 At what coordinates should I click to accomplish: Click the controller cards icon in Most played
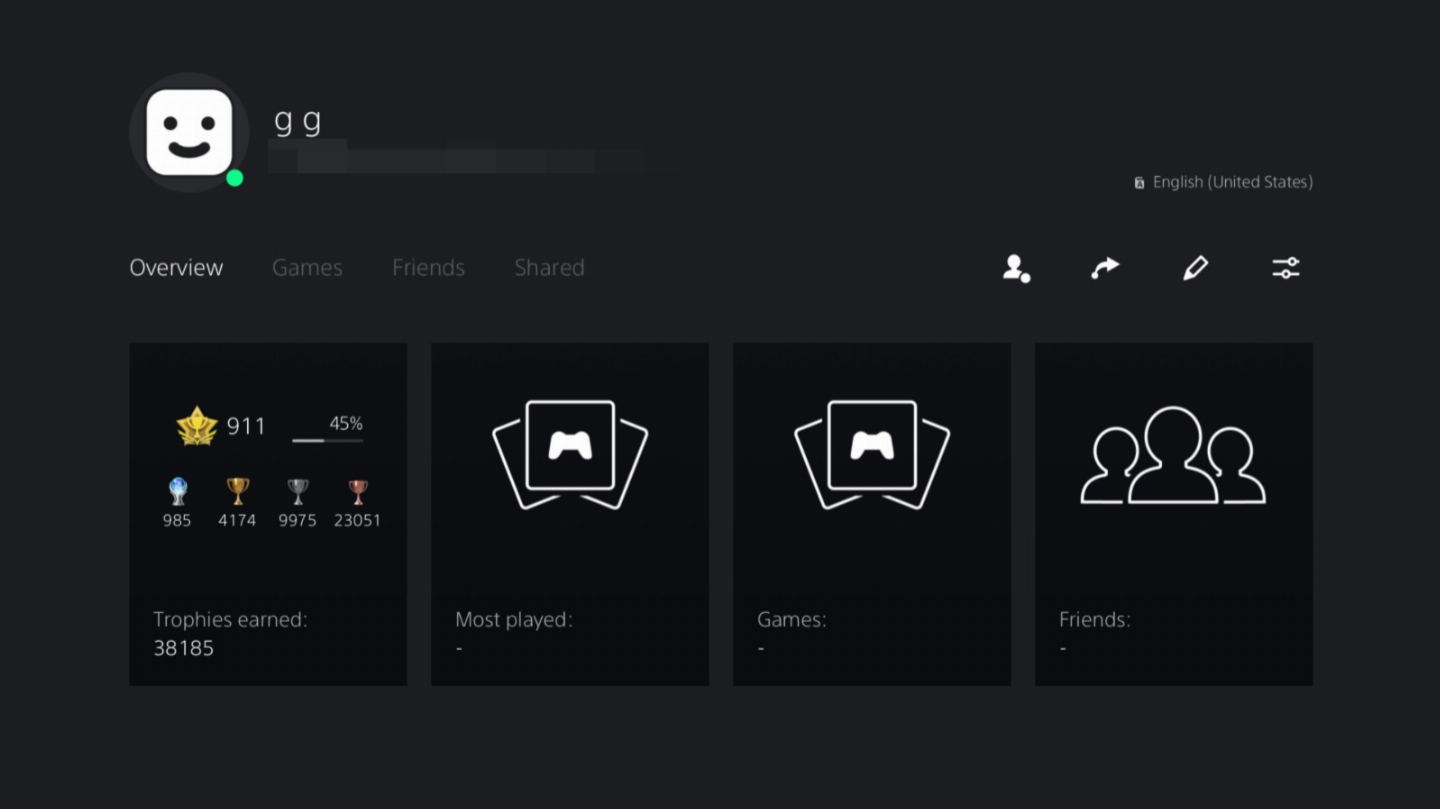point(570,455)
